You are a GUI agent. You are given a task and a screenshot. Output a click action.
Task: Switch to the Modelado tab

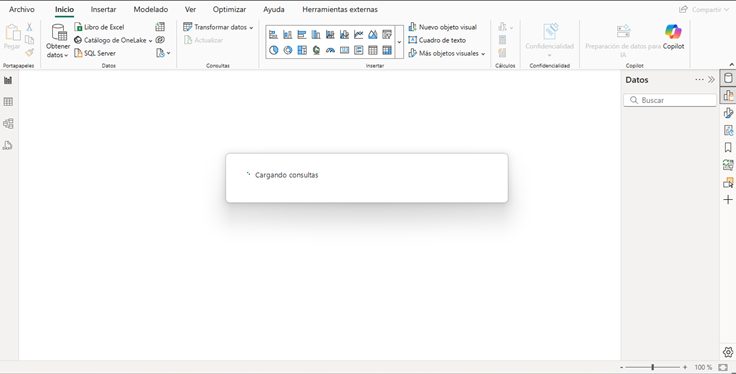pyautogui.click(x=151, y=9)
